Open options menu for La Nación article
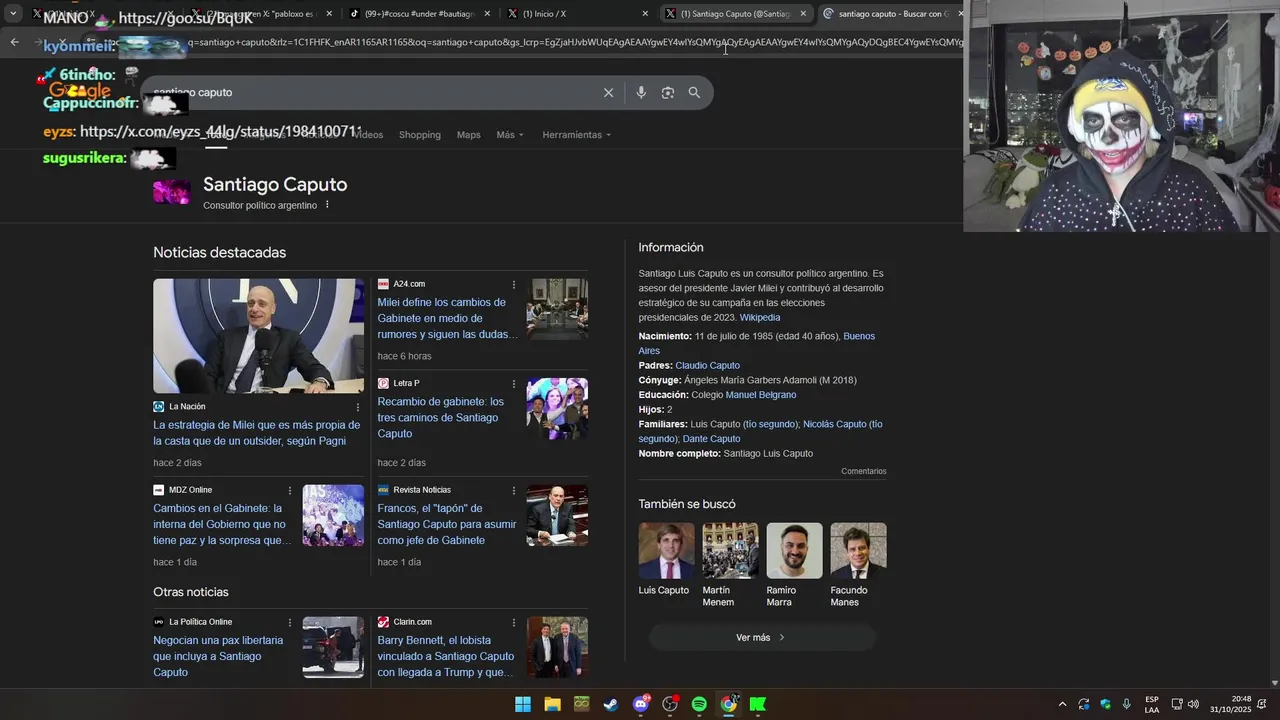 [x=358, y=407]
